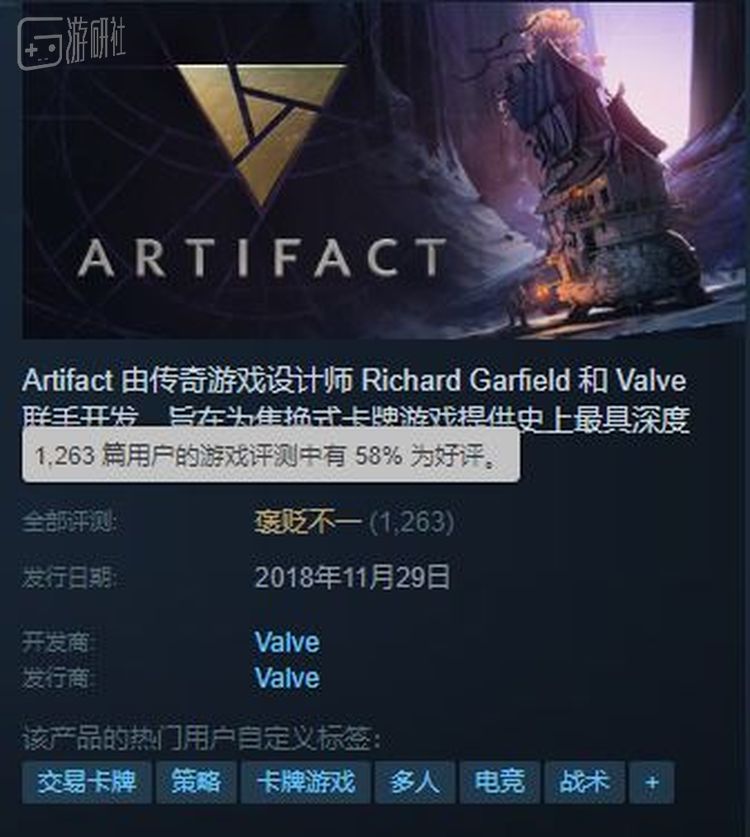Select the 交易卡牌 tag
Viewport: 750px width, 837px height.
coord(87,783)
